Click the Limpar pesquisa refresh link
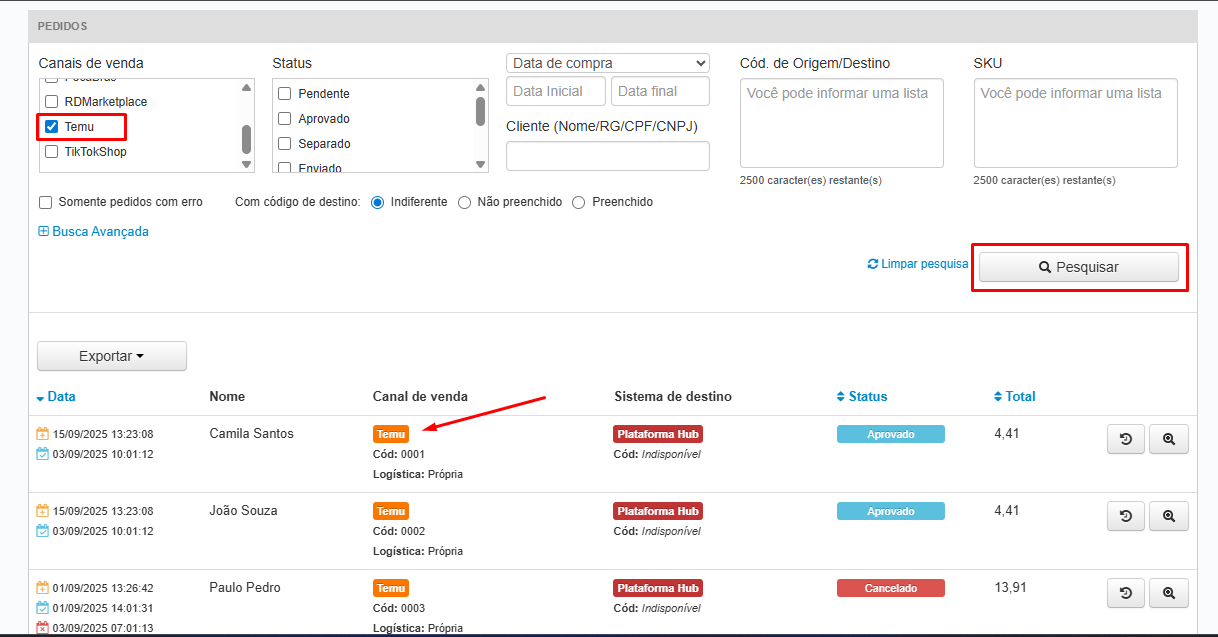The image size is (1218, 637). (x=918, y=264)
